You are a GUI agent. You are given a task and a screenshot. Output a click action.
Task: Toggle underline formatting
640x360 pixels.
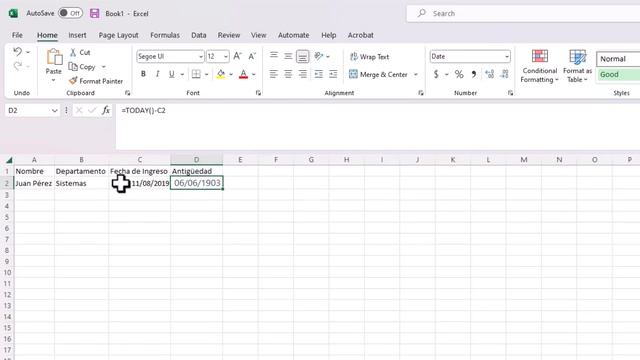point(171,74)
